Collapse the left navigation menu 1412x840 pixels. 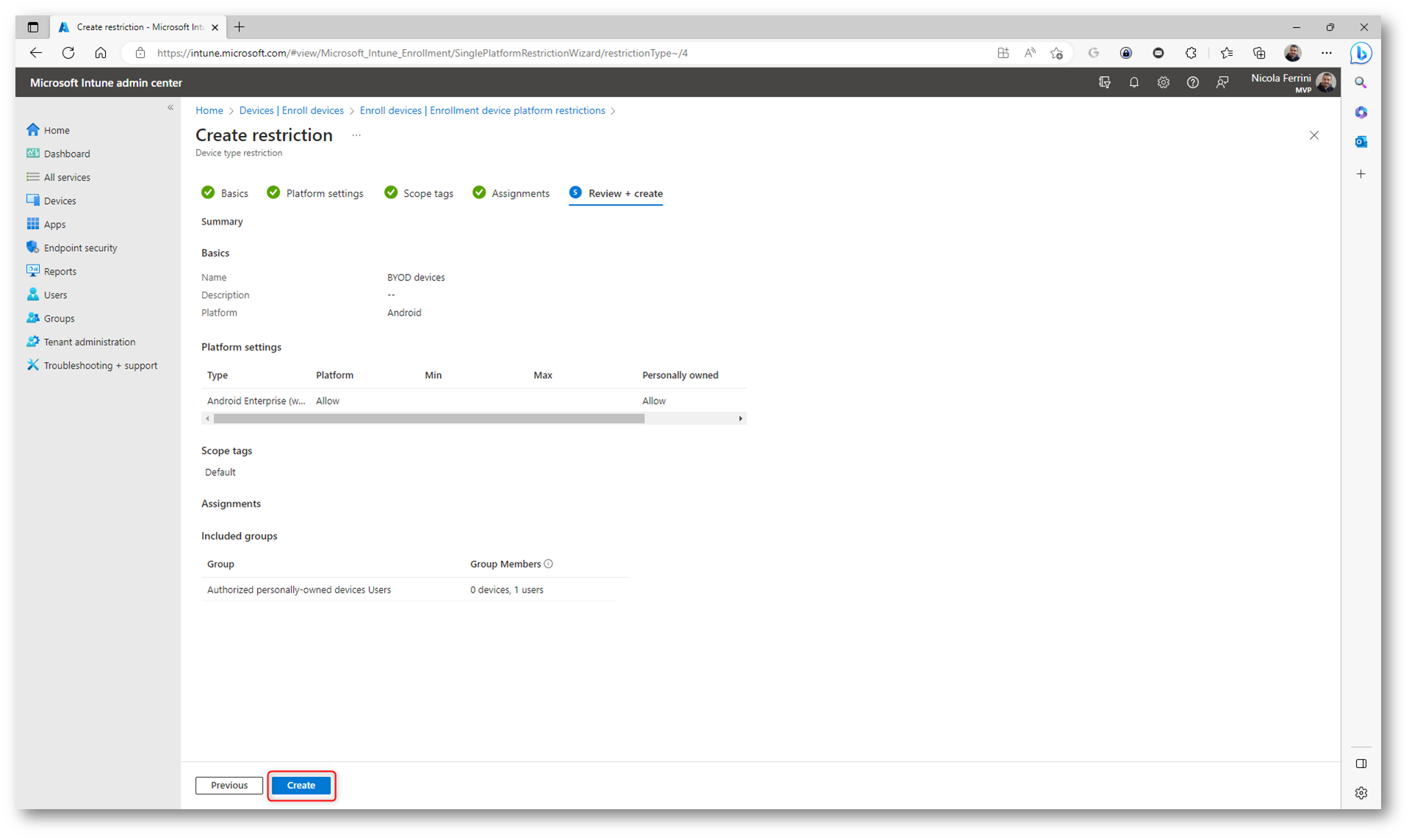coord(170,108)
